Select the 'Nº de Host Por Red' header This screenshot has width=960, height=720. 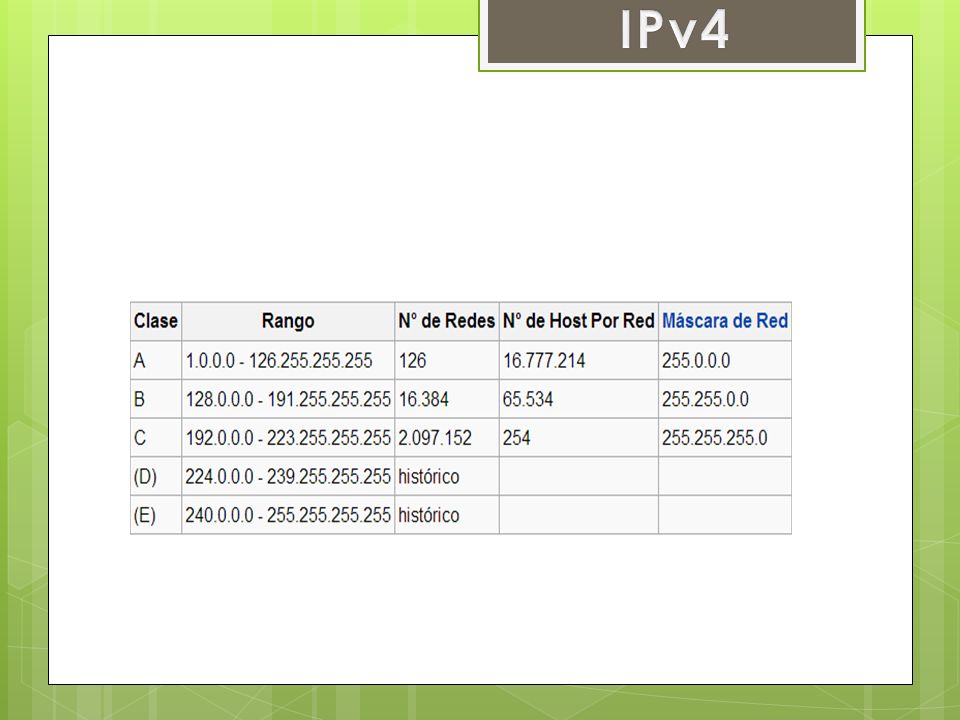coord(579,321)
